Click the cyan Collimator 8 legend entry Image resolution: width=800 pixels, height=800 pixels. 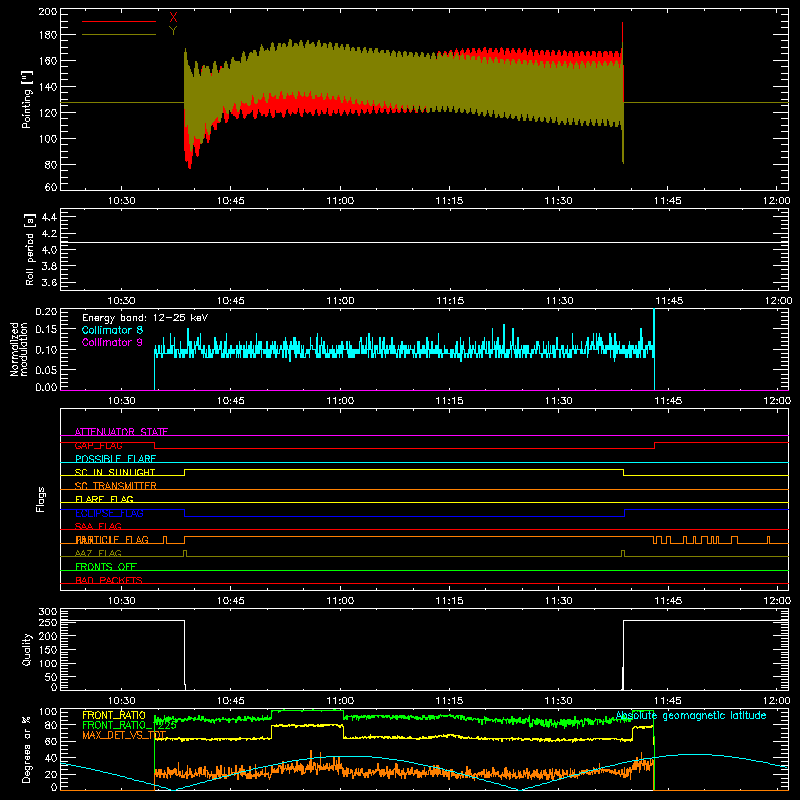click(x=112, y=330)
